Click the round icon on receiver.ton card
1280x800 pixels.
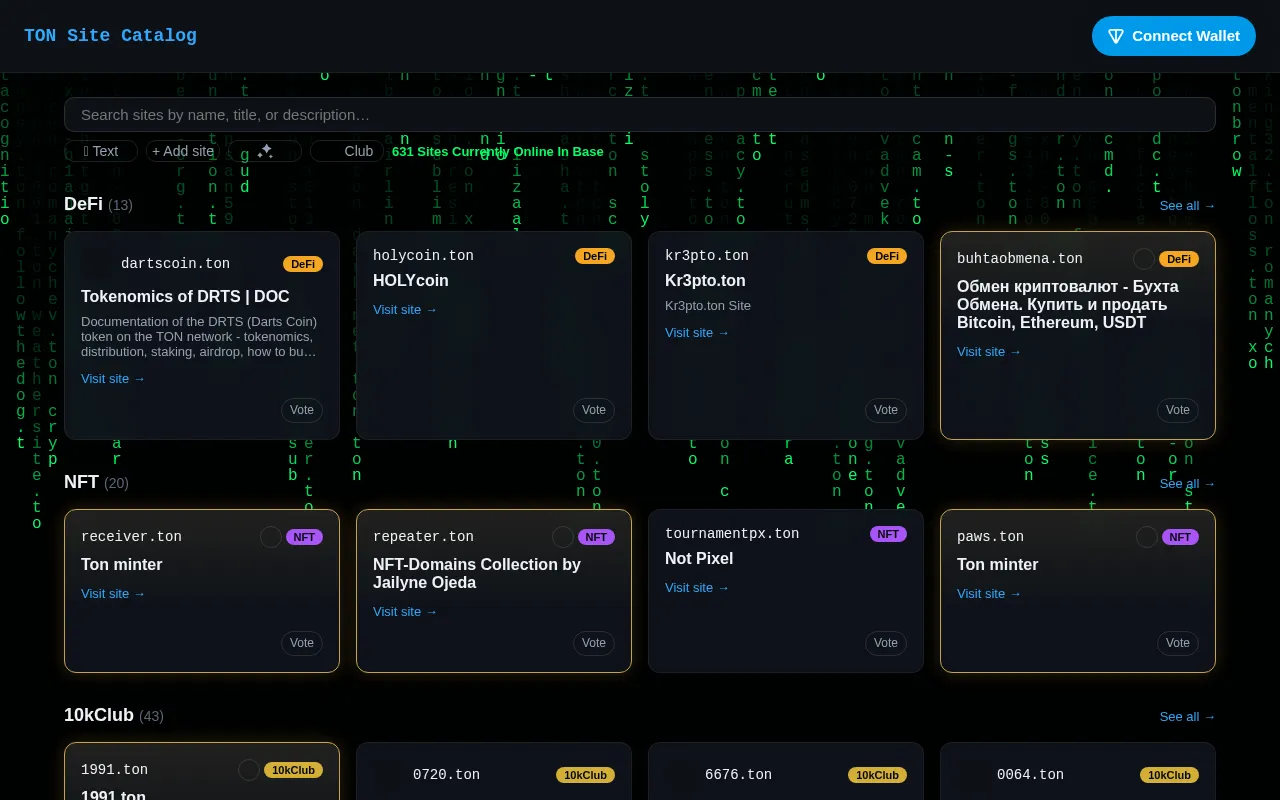271,537
